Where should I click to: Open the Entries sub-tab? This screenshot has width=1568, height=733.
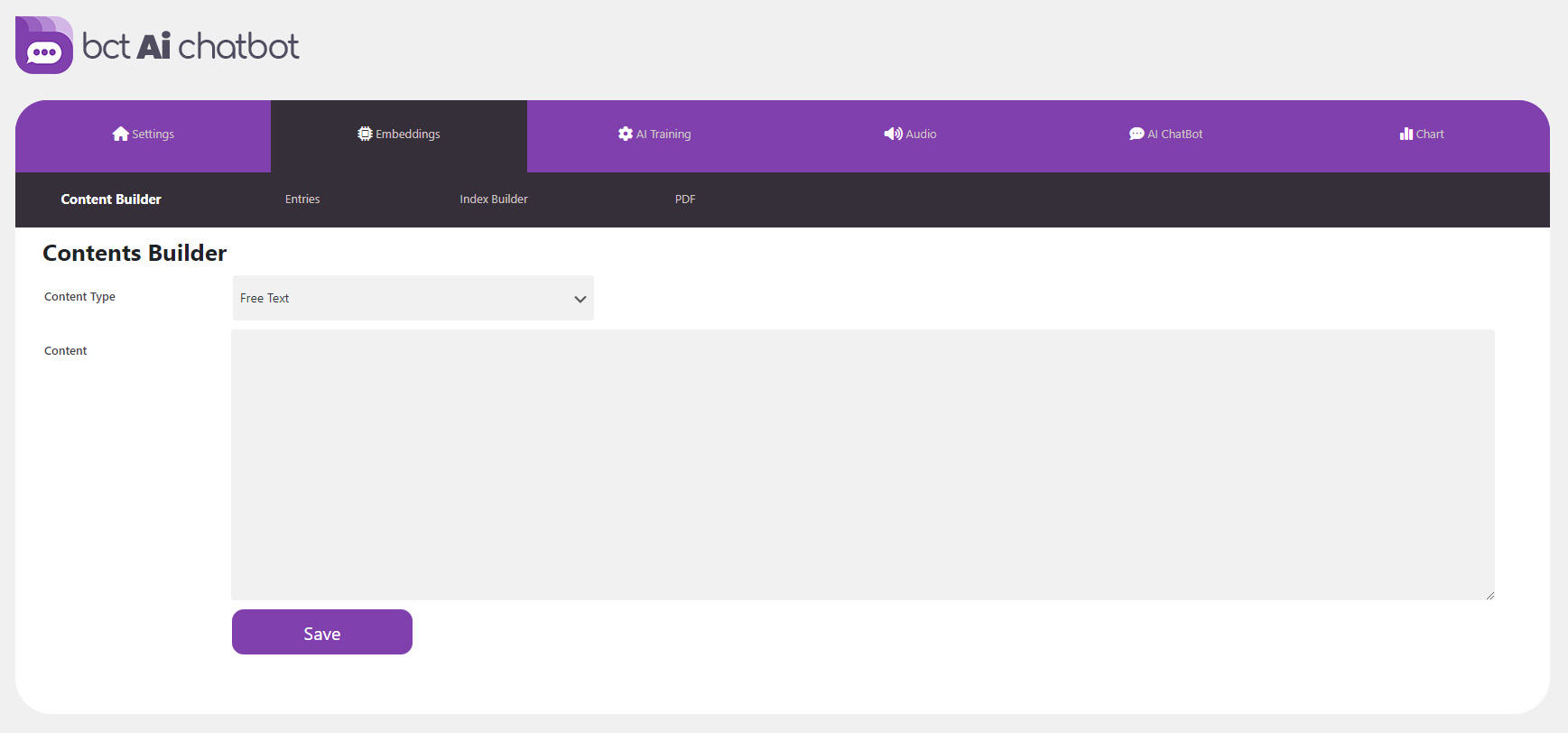tap(302, 199)
